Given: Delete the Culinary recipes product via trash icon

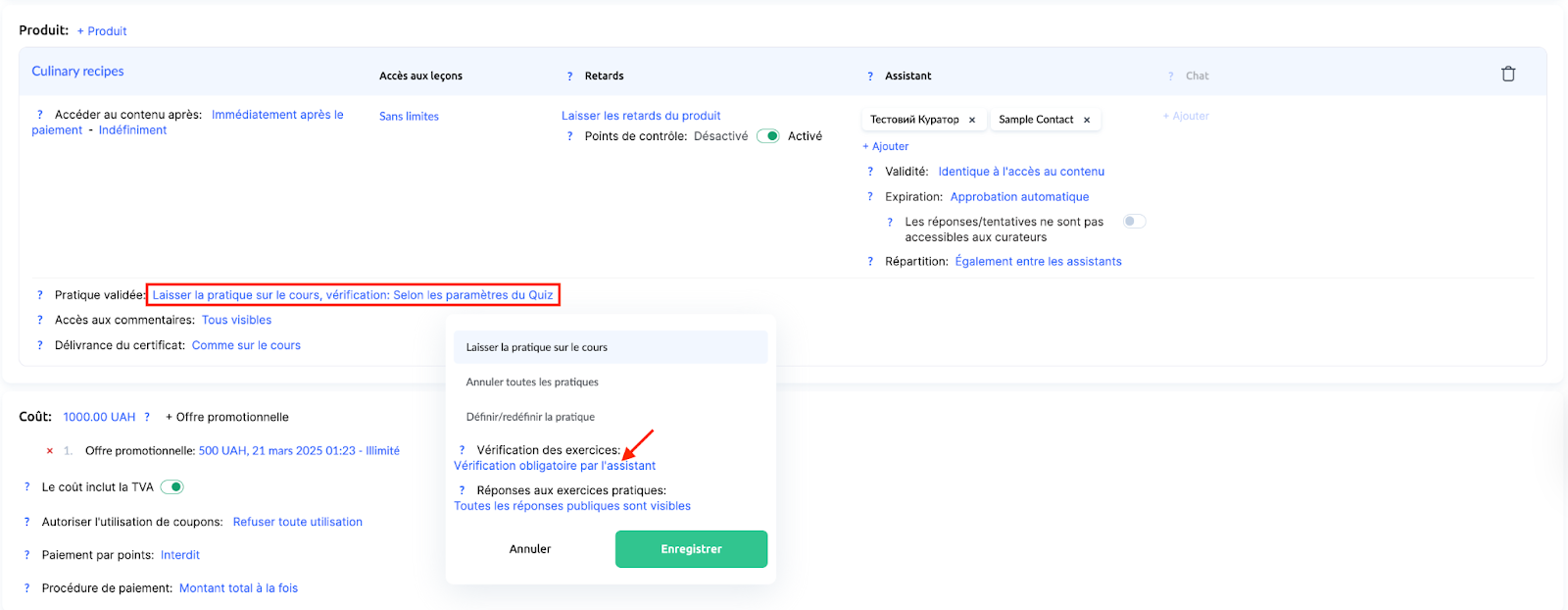Looking at the screenshot, I should click(x=1508, y=74).
